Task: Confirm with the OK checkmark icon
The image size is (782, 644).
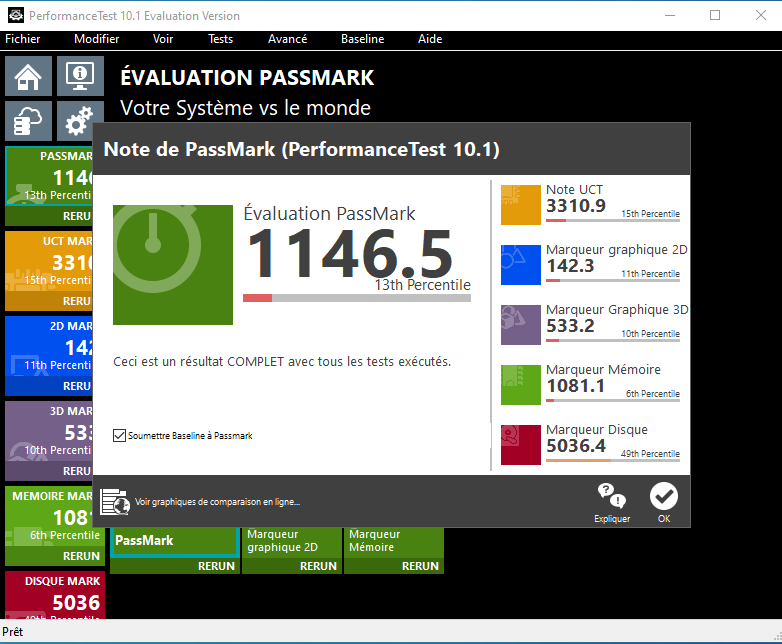Action: click(664, 502)
